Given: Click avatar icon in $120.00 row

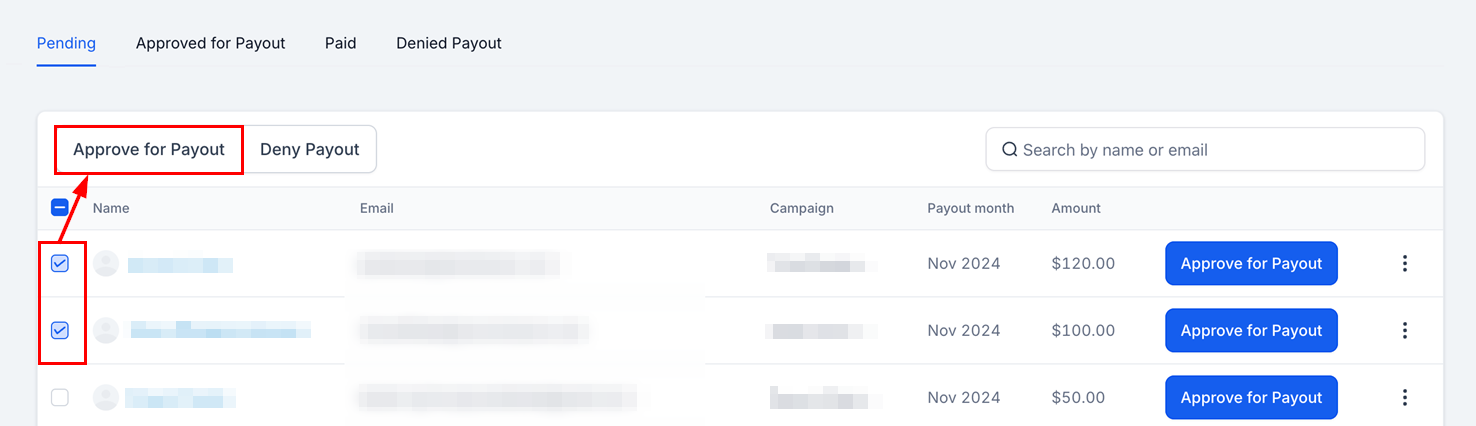Looking at the screenshot, I should click(x=106, y=264).
